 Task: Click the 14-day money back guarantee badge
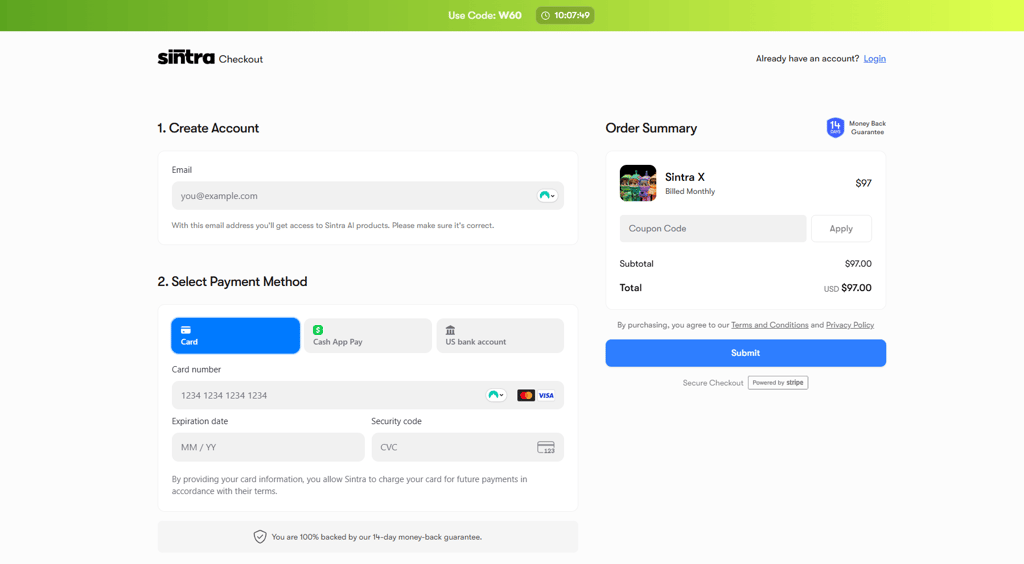pos(856,127)
